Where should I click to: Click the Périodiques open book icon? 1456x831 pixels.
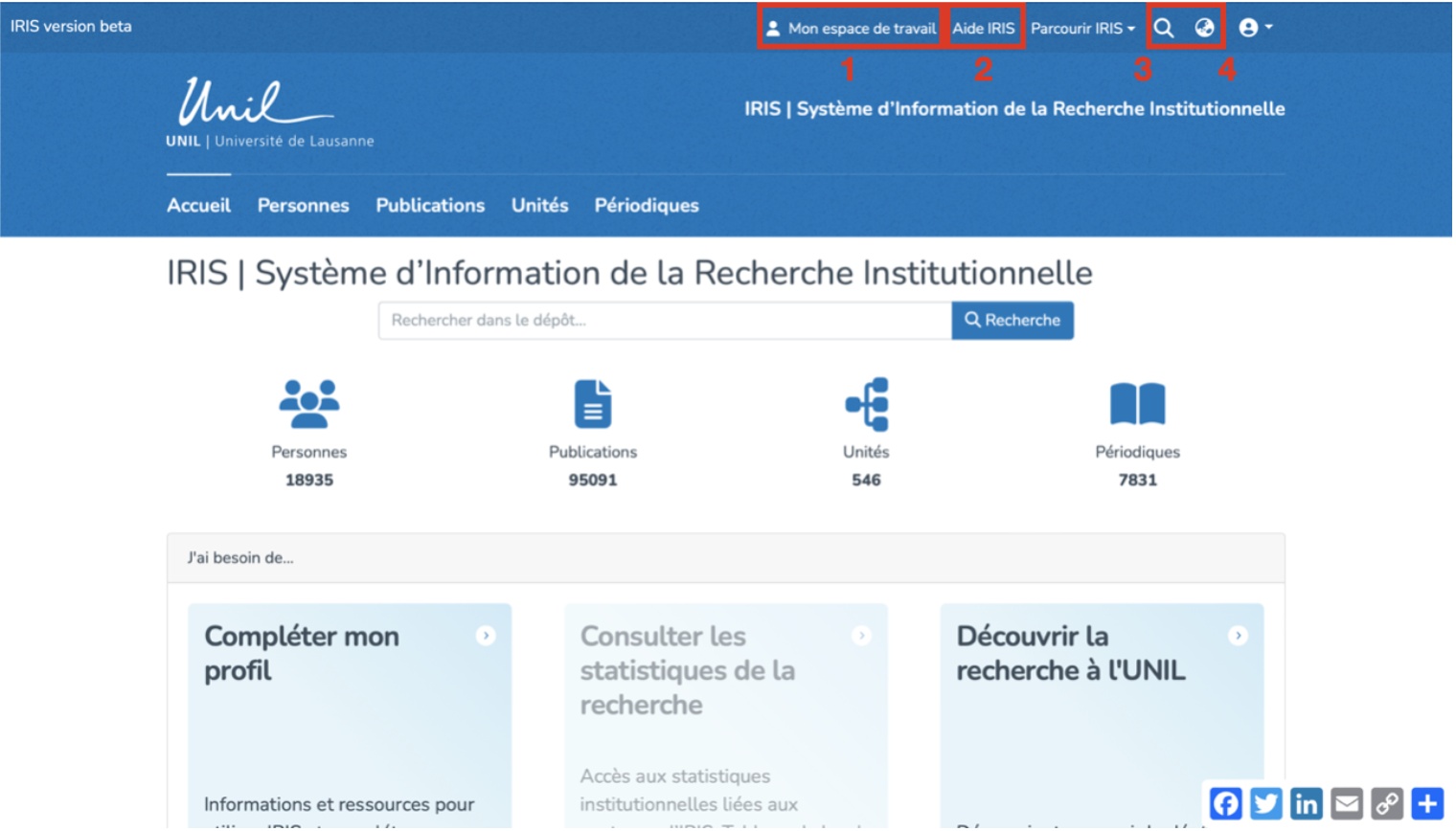[x=1137, y=404]
